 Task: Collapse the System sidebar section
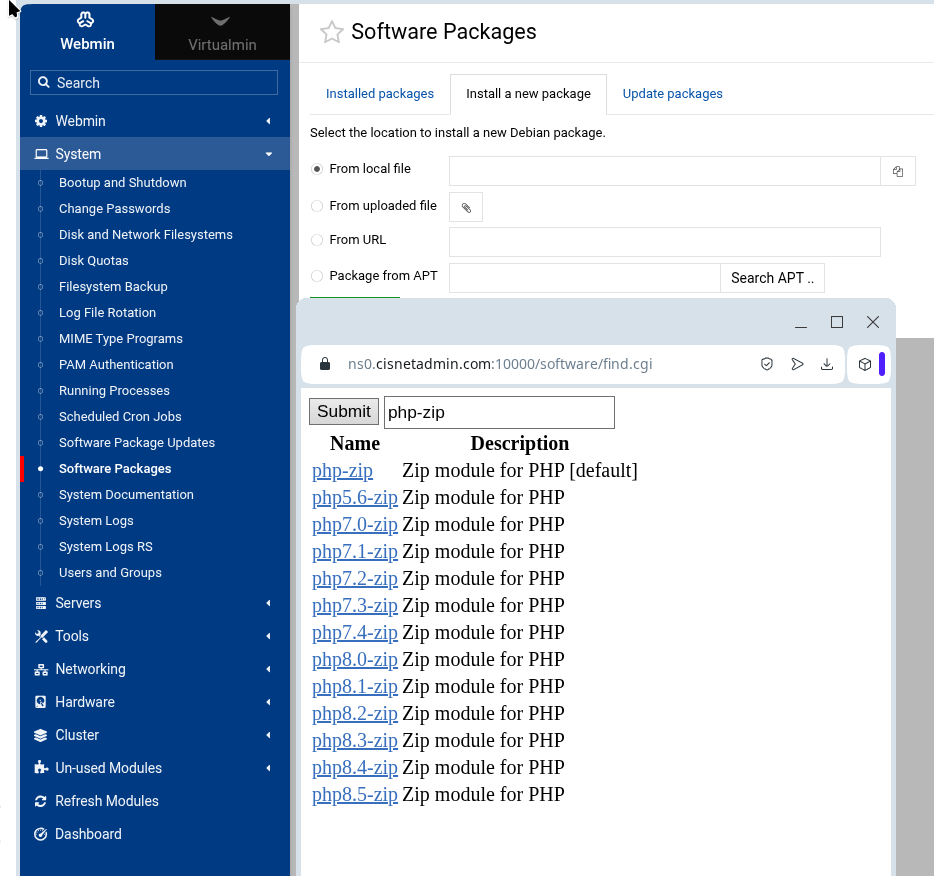[x=78, y=154]
